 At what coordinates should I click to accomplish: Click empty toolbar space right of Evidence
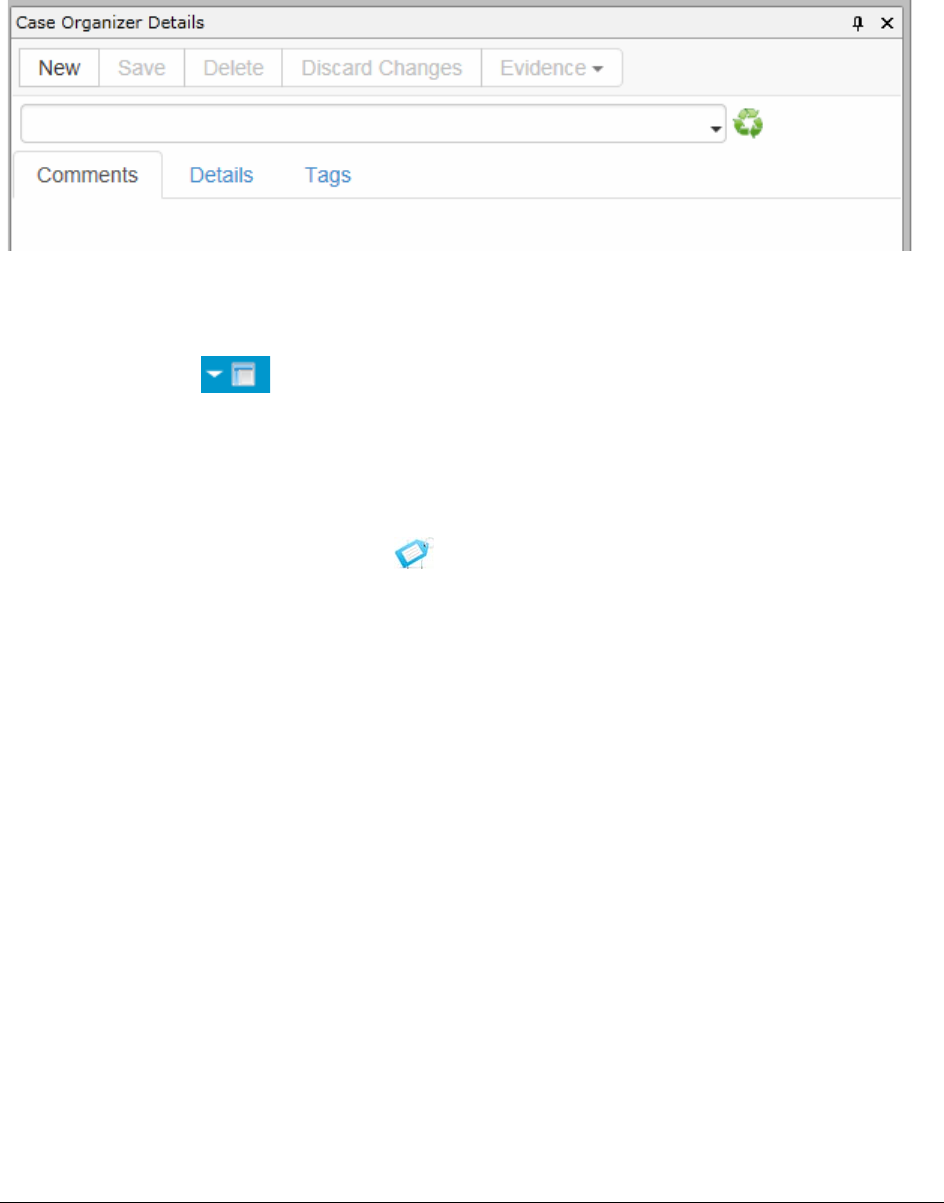760,68
